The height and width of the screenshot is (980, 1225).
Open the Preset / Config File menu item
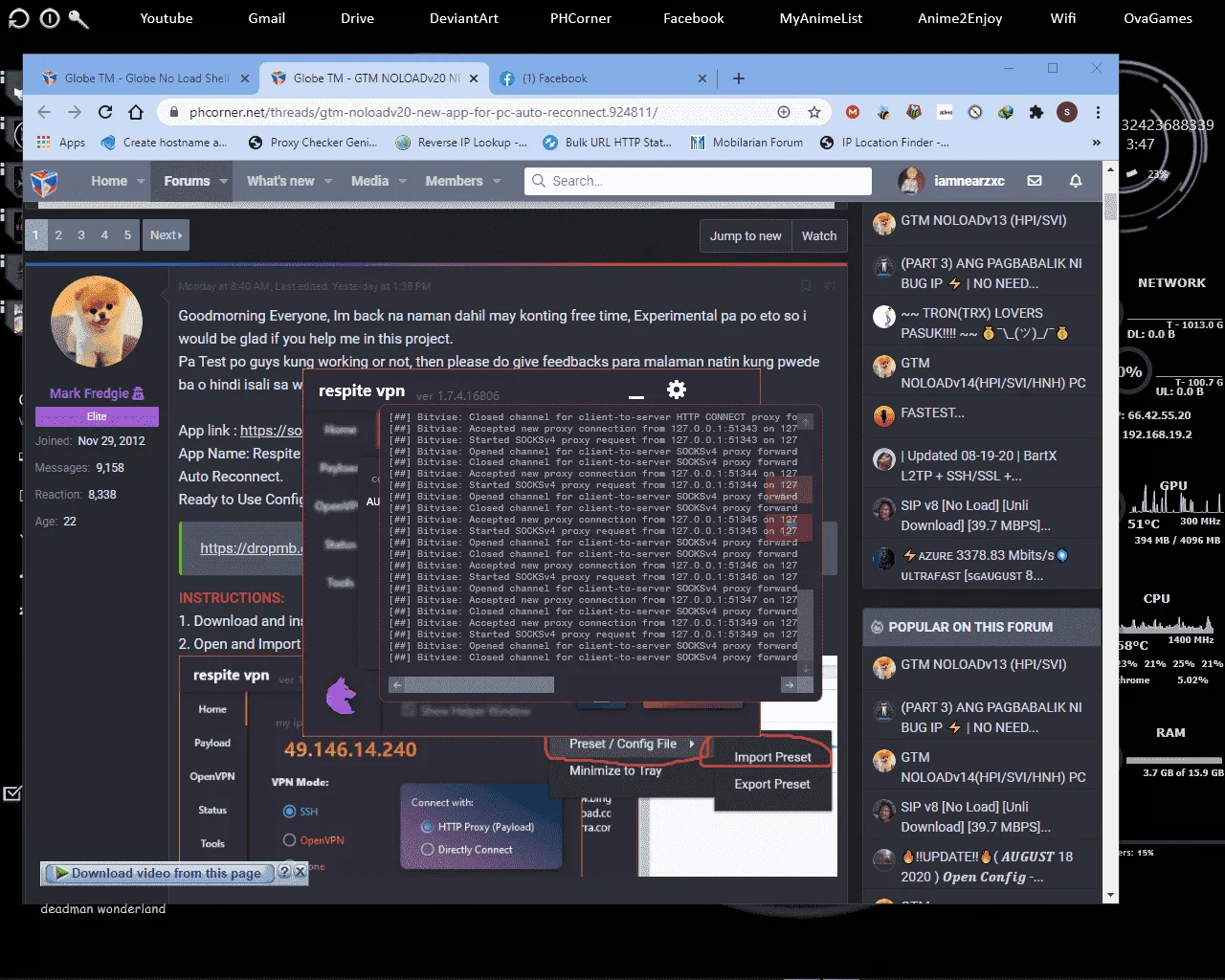point(623,744)
